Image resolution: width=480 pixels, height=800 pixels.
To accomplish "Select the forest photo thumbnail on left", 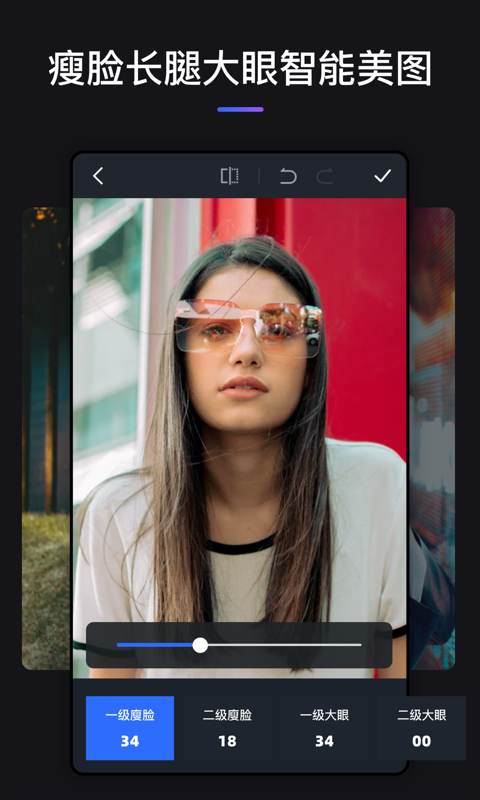I will pyautogui.click(x=46, y=438).
